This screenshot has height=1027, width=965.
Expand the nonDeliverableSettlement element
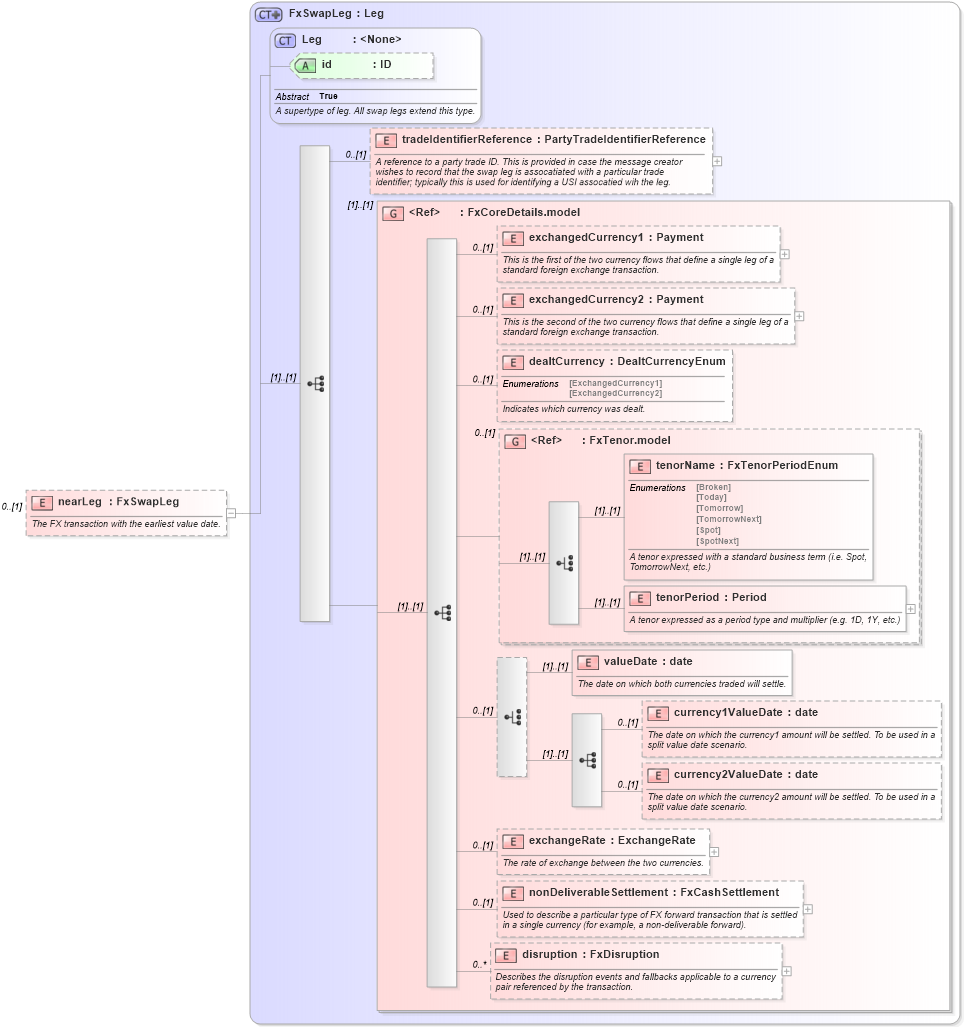click(x=808, y=909)
